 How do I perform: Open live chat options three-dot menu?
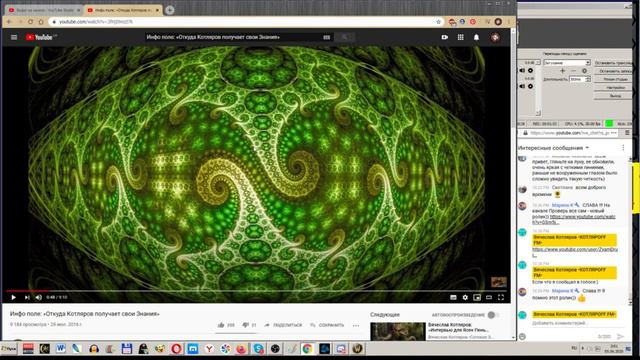coord(623,148)
